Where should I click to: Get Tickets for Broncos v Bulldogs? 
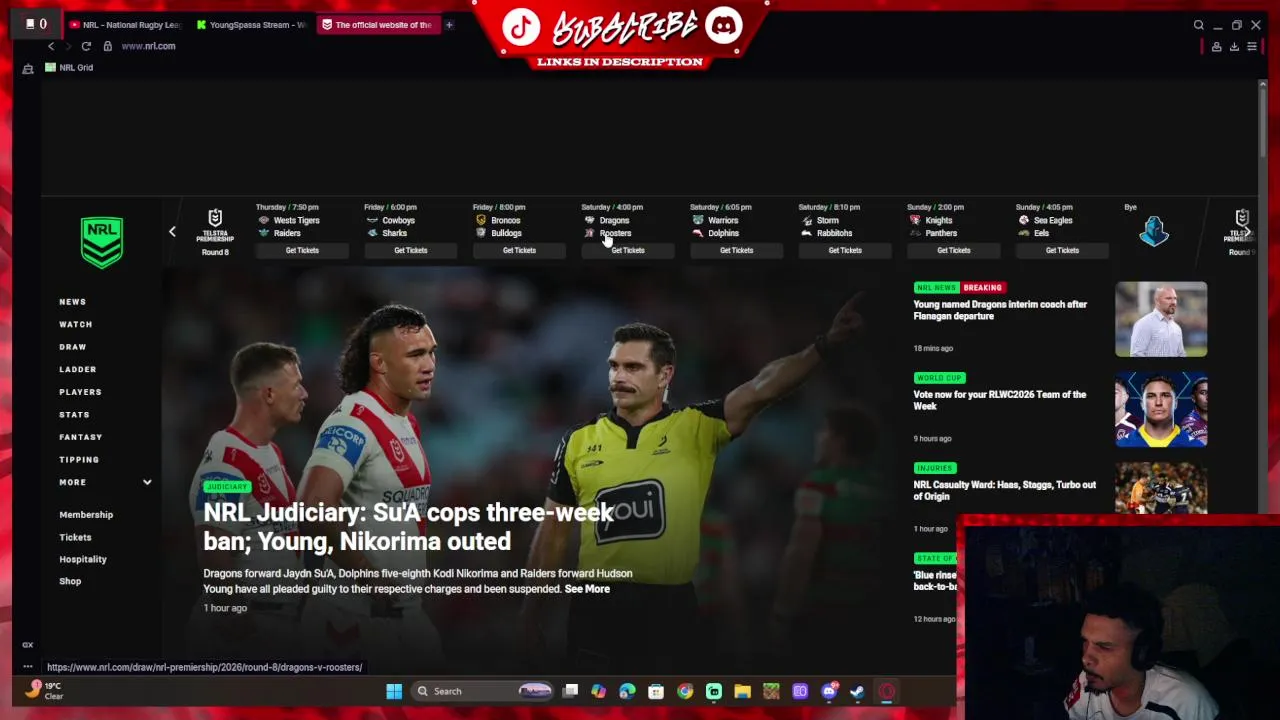pyautogui.click(x=519, y=250)
